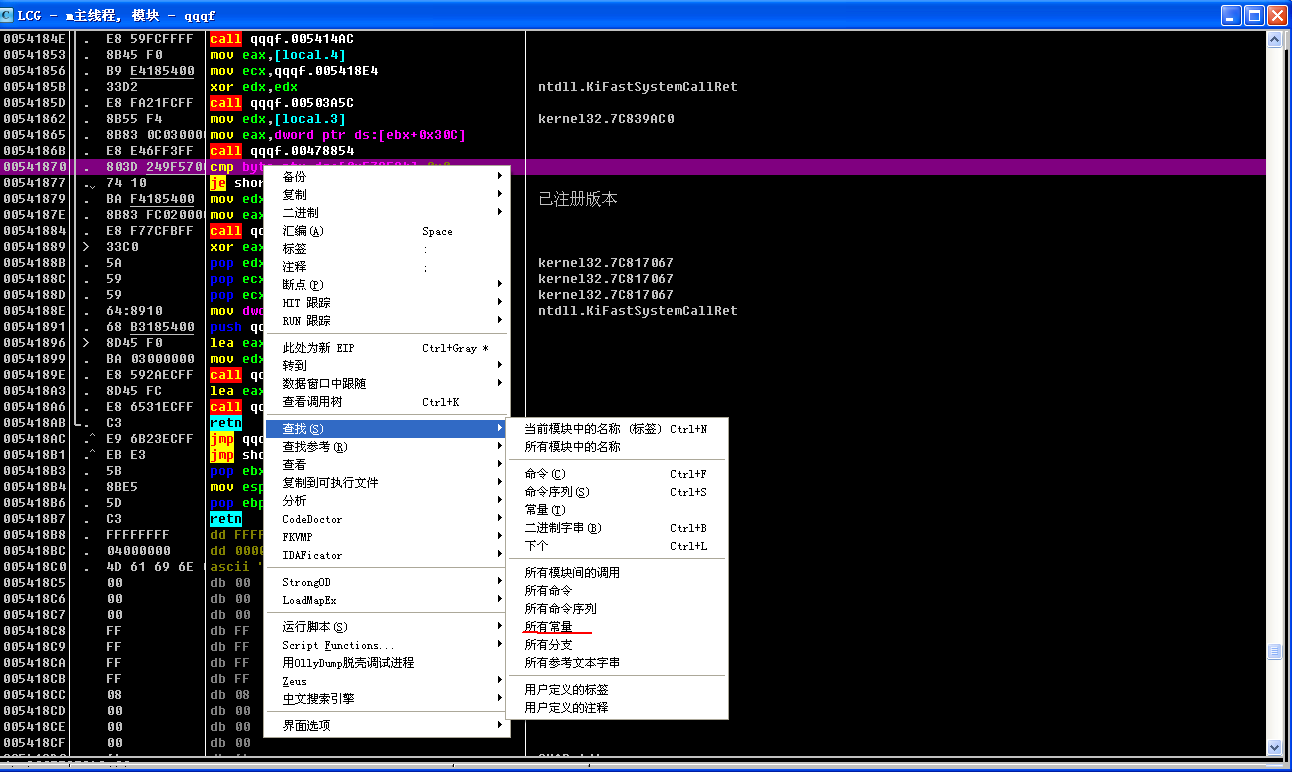
Task: Select 用OllyDump脱壳调试进程
Action: [387, 662]
